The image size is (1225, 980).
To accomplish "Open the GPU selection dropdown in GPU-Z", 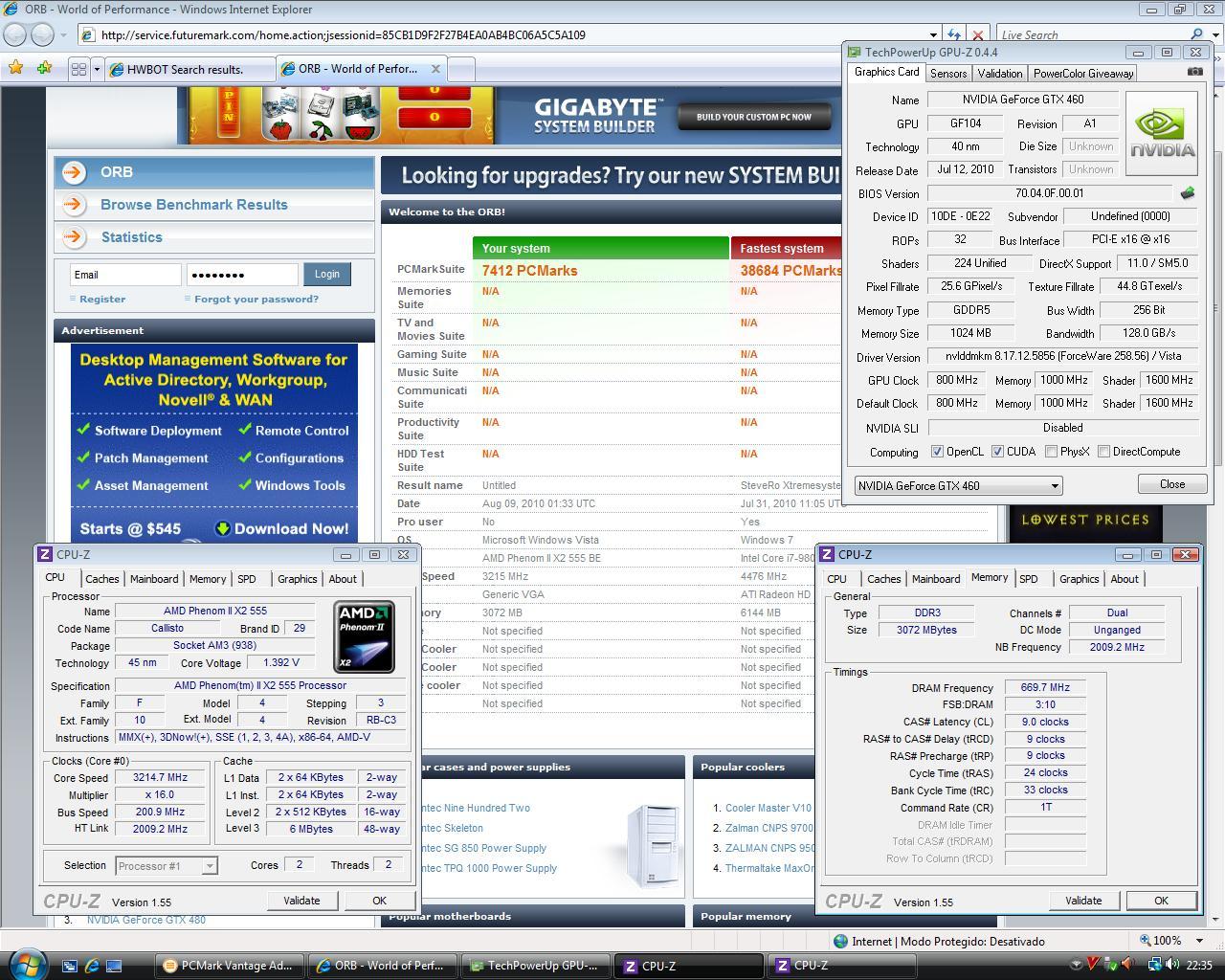I will tap(958, 485).
